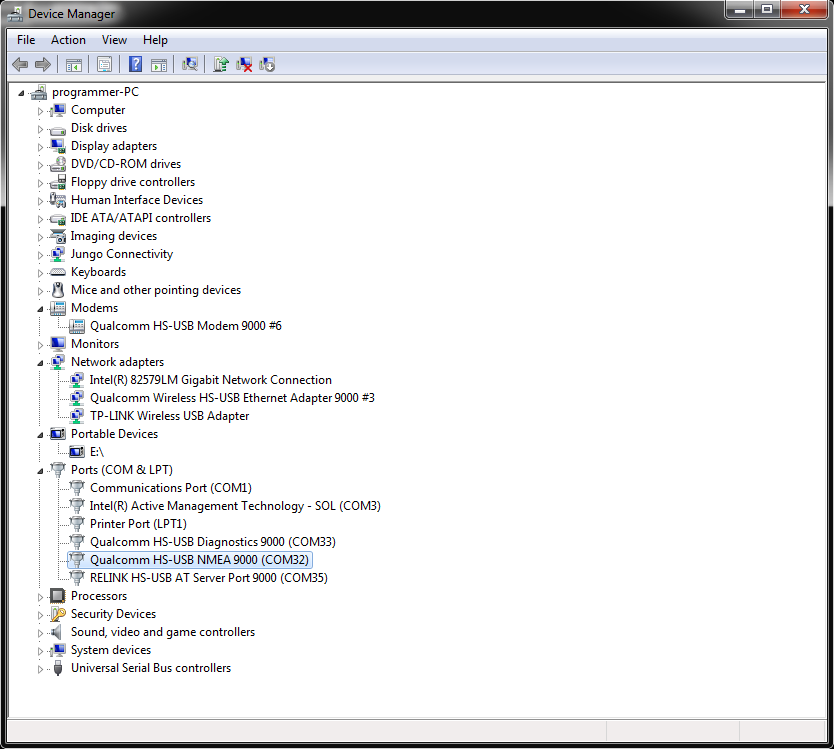The width and height of the screenshot is (834, 749).
Task: Click the Processors chip icon
Action: (57, 596)
